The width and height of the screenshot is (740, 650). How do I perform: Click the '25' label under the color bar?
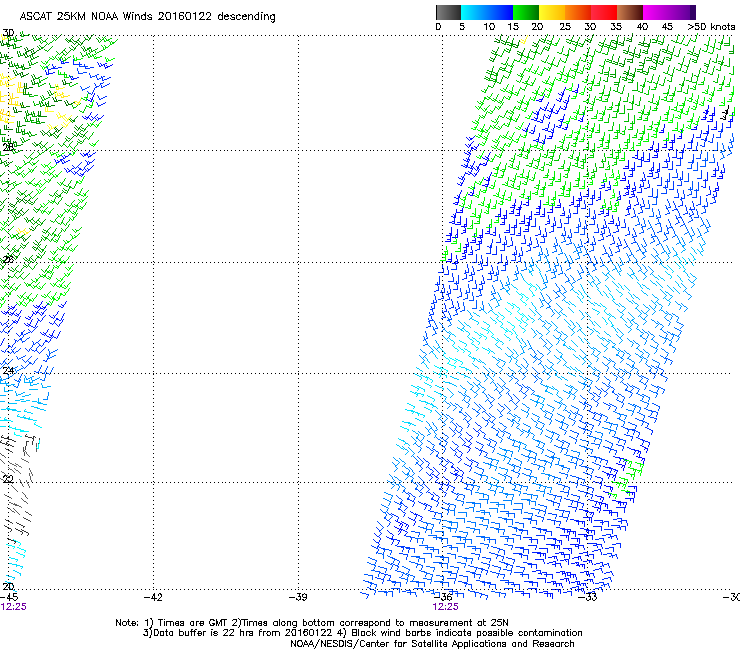[565, 27]
